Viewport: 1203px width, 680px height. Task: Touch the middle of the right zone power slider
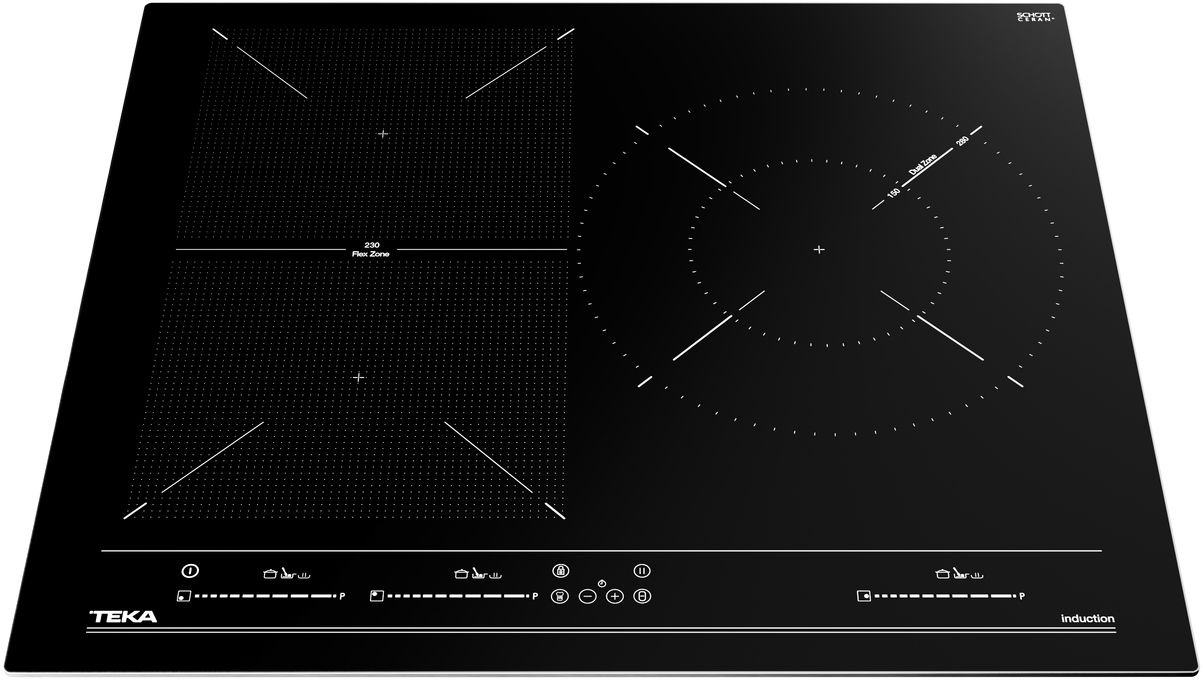pos(945,597)
